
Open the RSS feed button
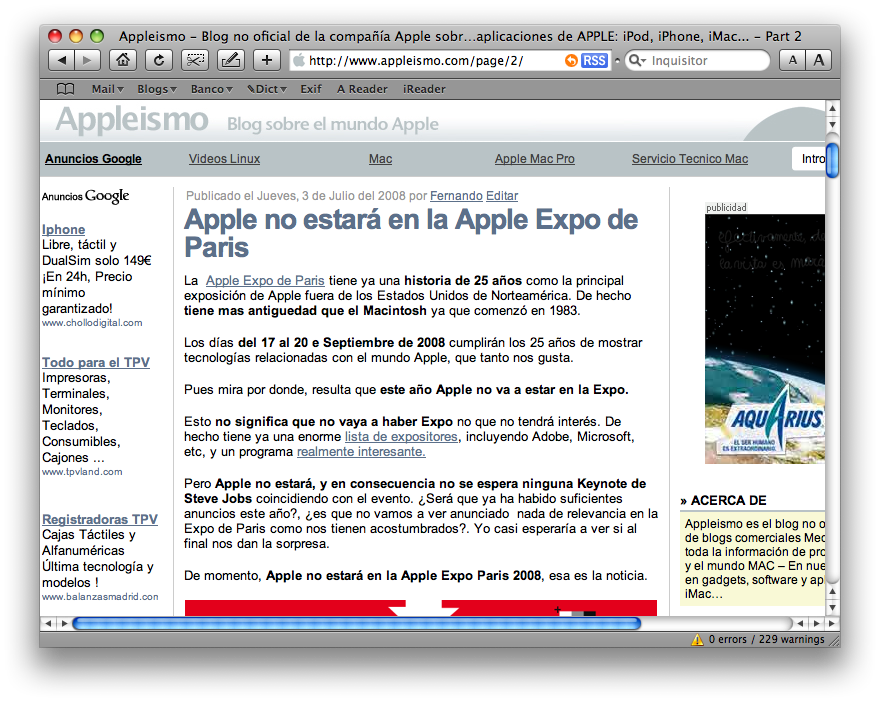click(594, 61)
